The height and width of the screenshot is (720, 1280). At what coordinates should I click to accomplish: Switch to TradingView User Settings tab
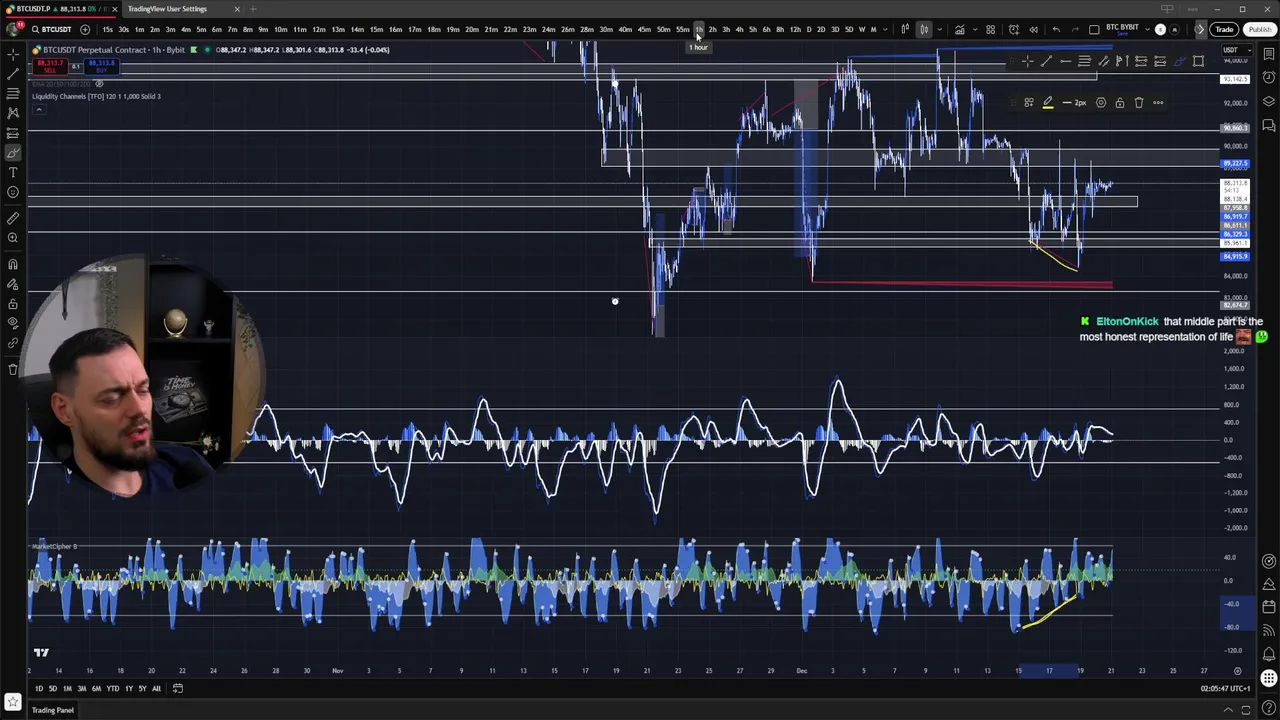click(x=167, y=9)
